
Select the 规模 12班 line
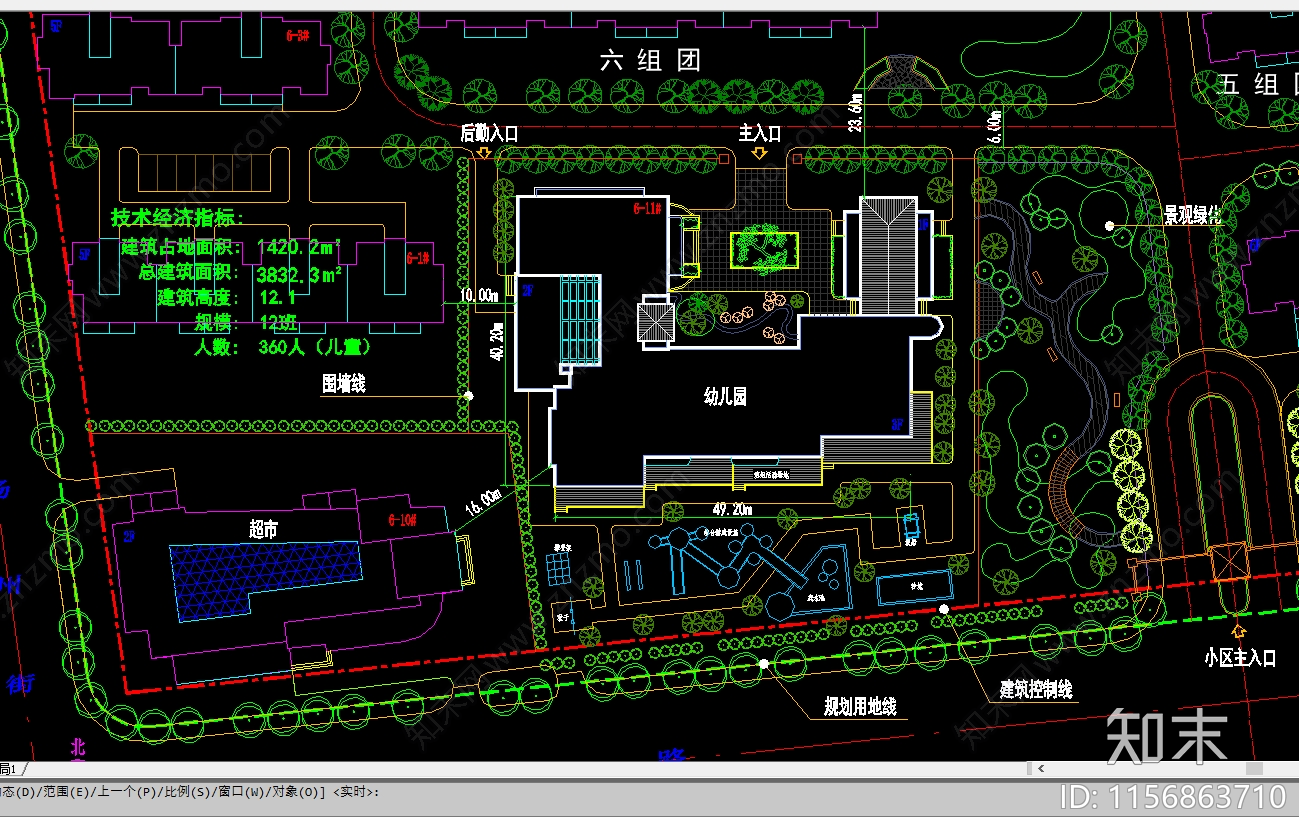[x=244, y=323]
